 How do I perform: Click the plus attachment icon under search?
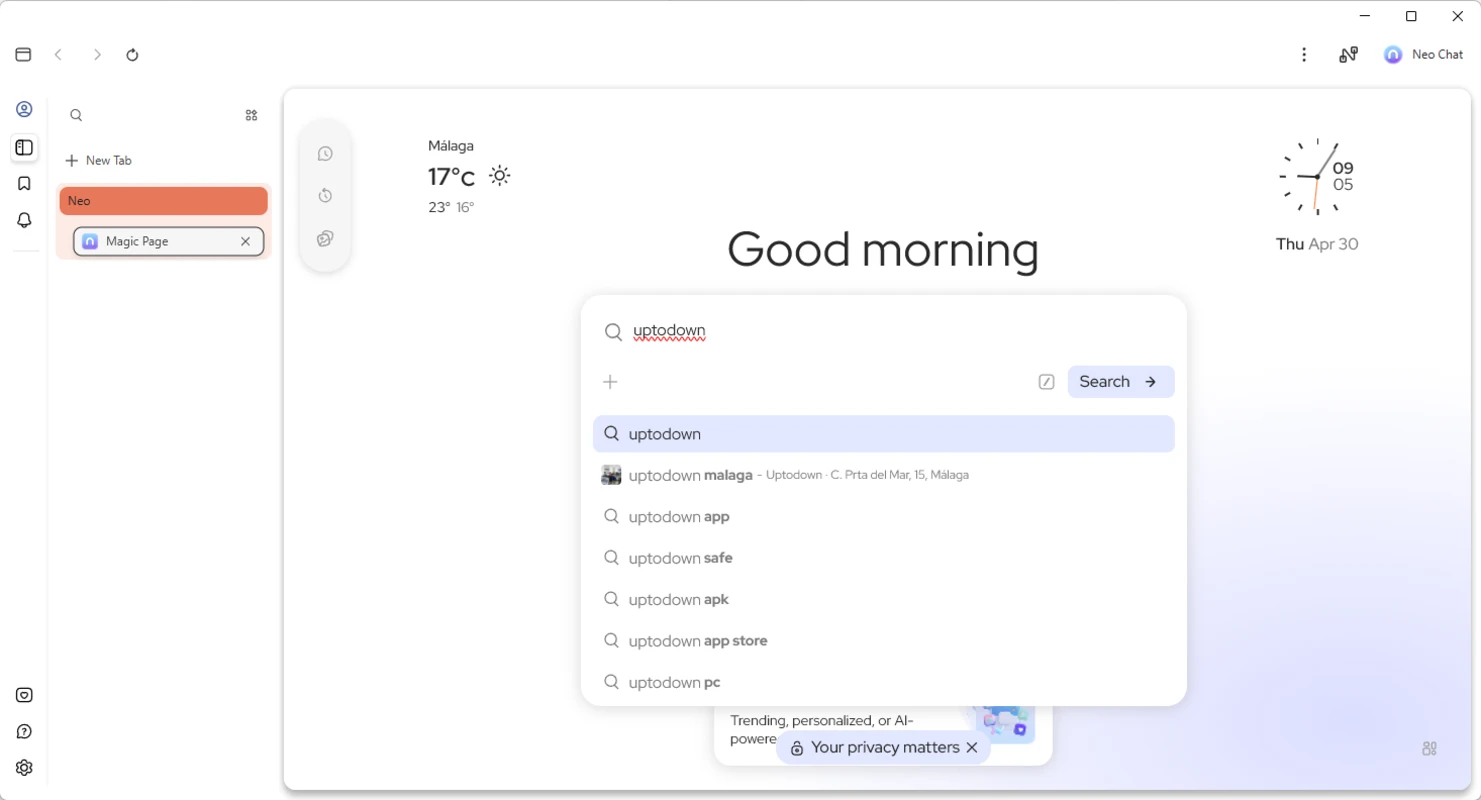click(610, 382)
